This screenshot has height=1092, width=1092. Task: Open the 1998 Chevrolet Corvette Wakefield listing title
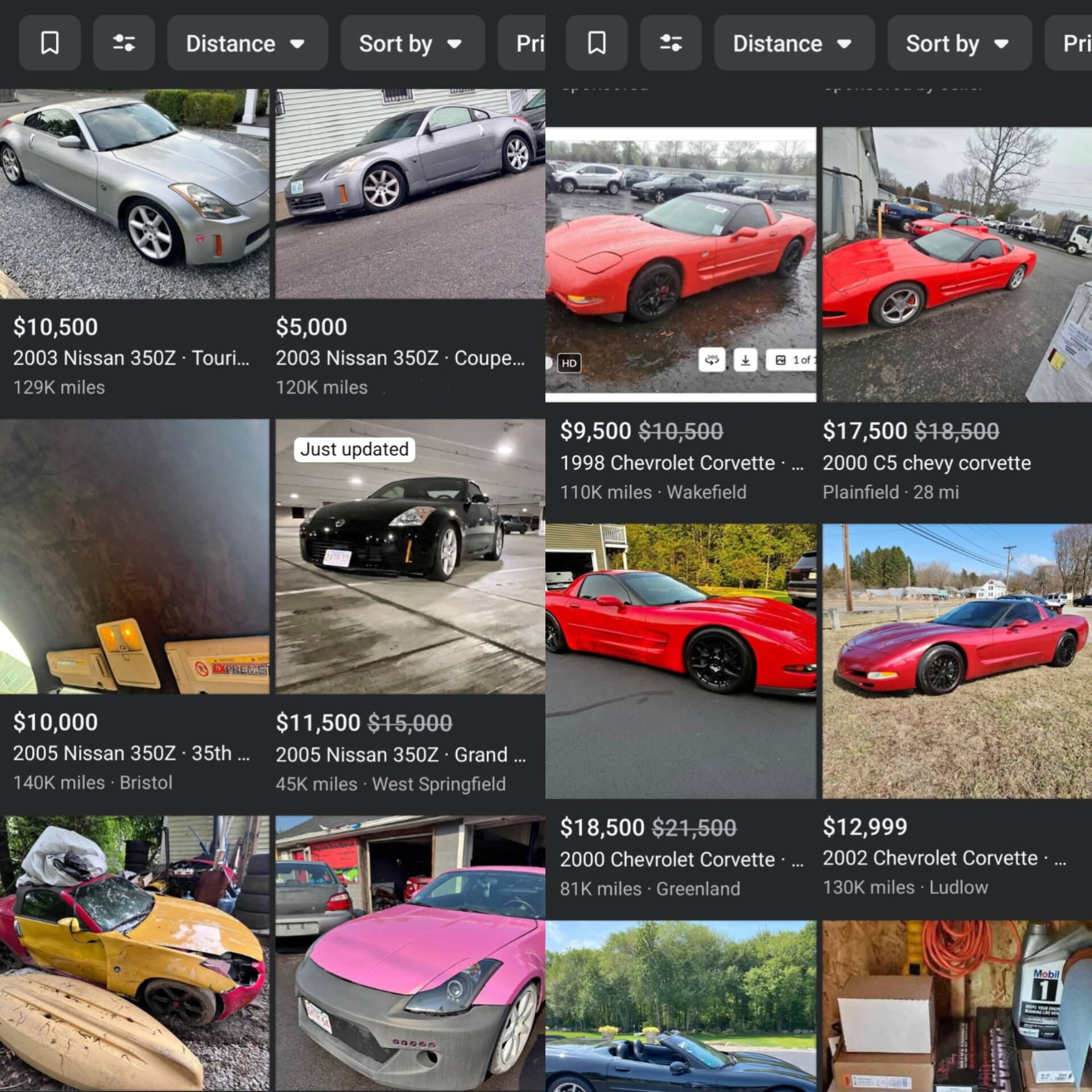point(668,463)
